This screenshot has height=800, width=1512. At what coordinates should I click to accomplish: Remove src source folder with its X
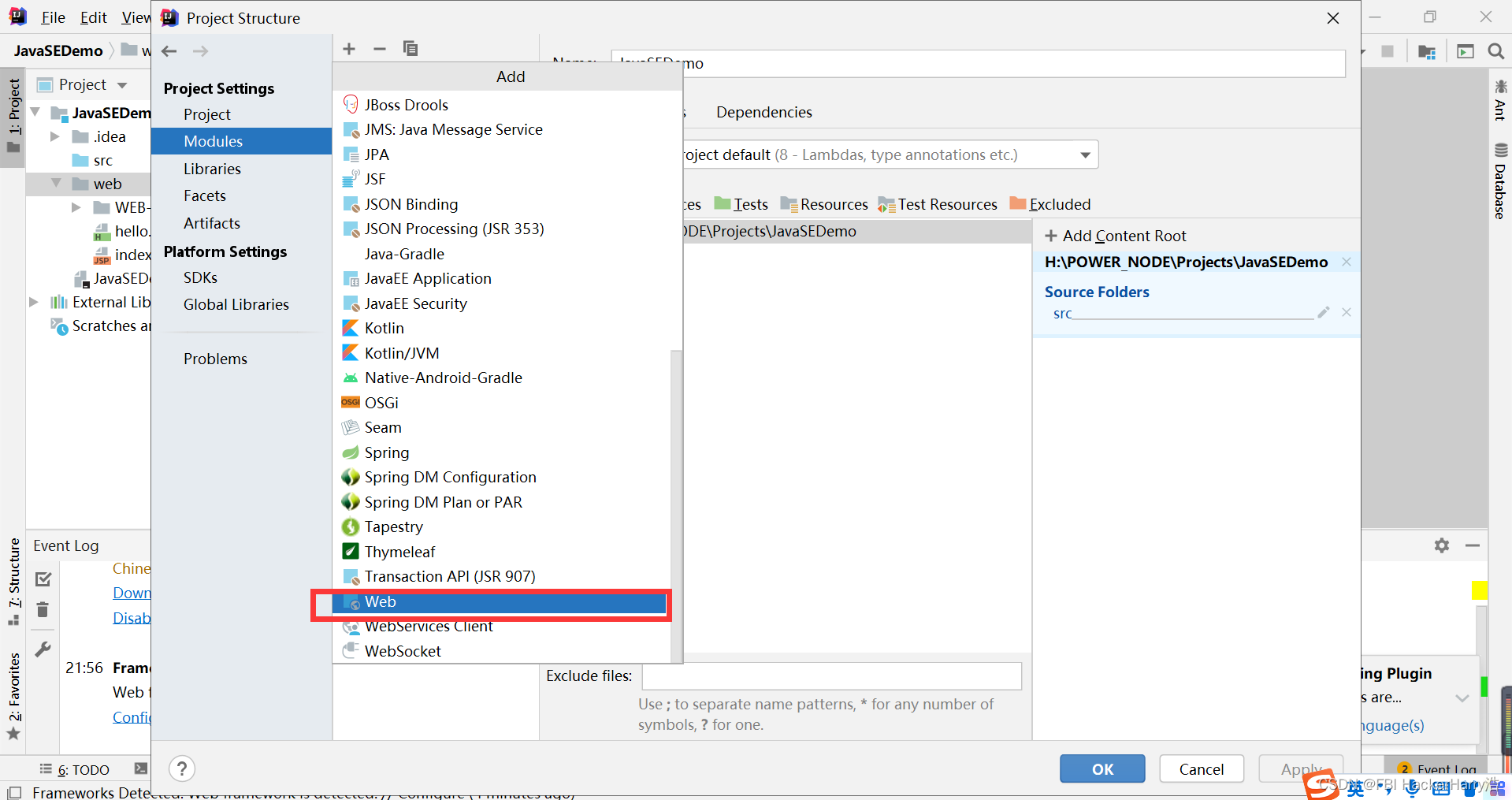pyautogui.click(x=1347, y=312)
